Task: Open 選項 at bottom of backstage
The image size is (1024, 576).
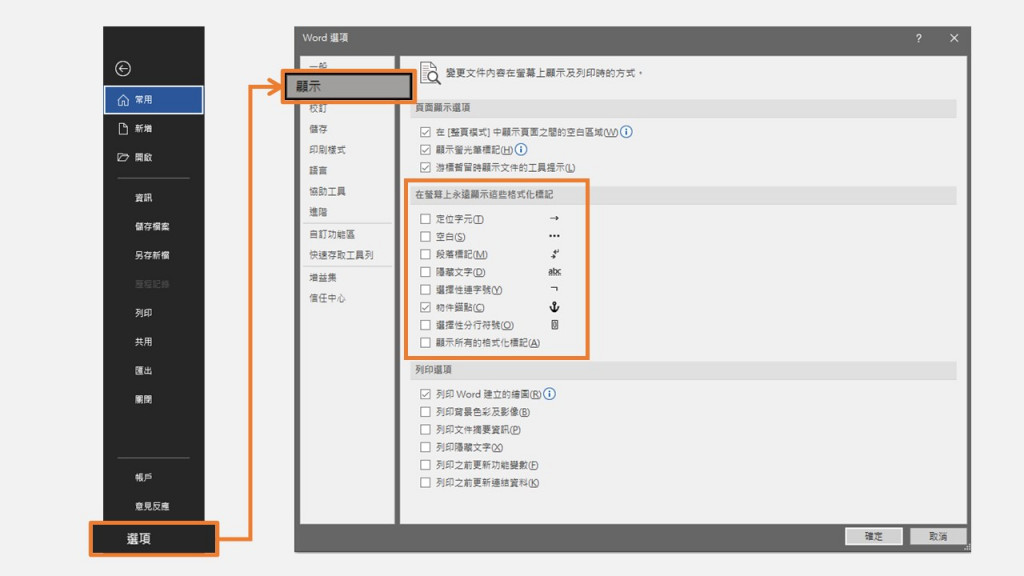Action: pyautogui.click(x=153, y=539)
